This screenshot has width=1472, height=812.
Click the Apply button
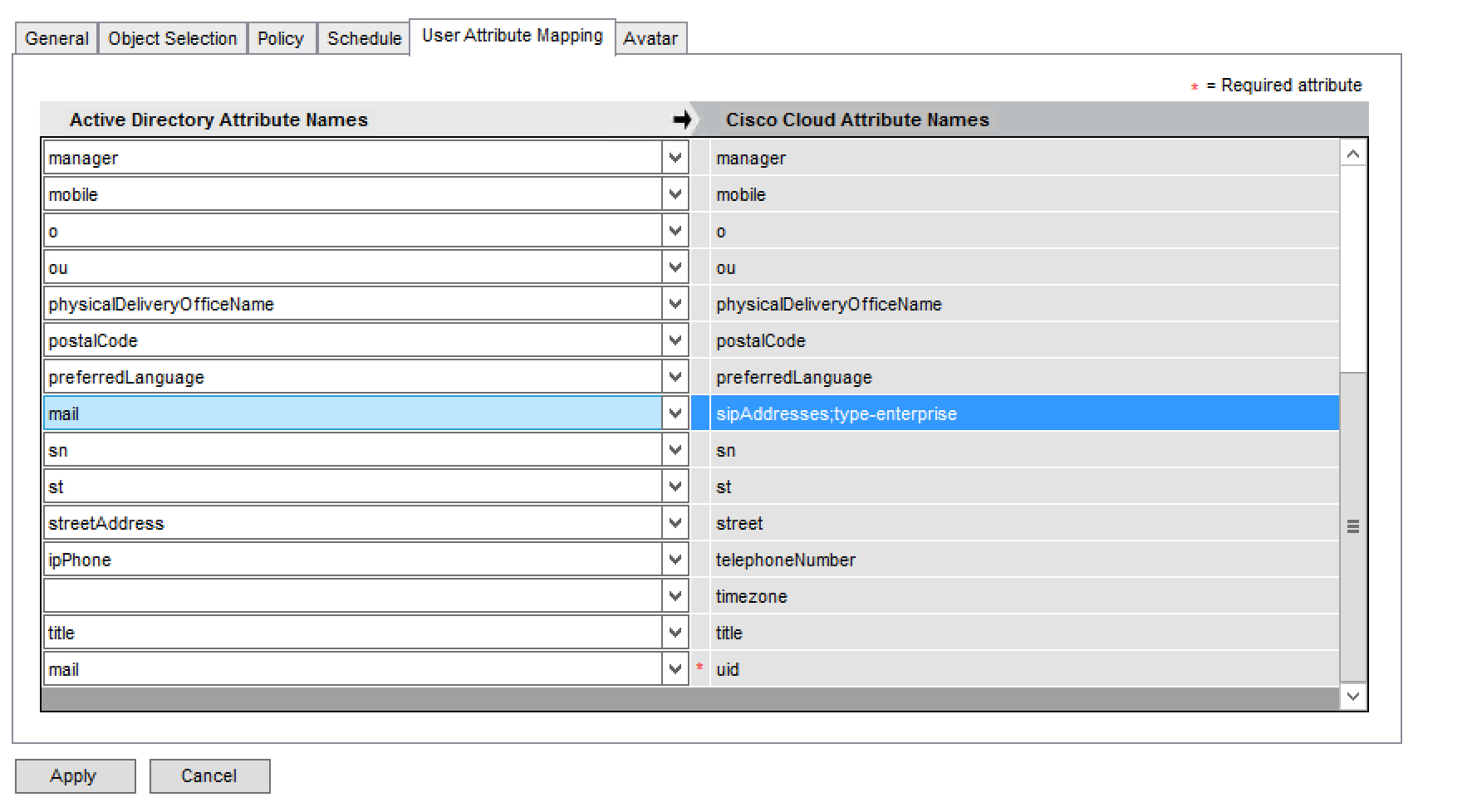pos(75,775)
